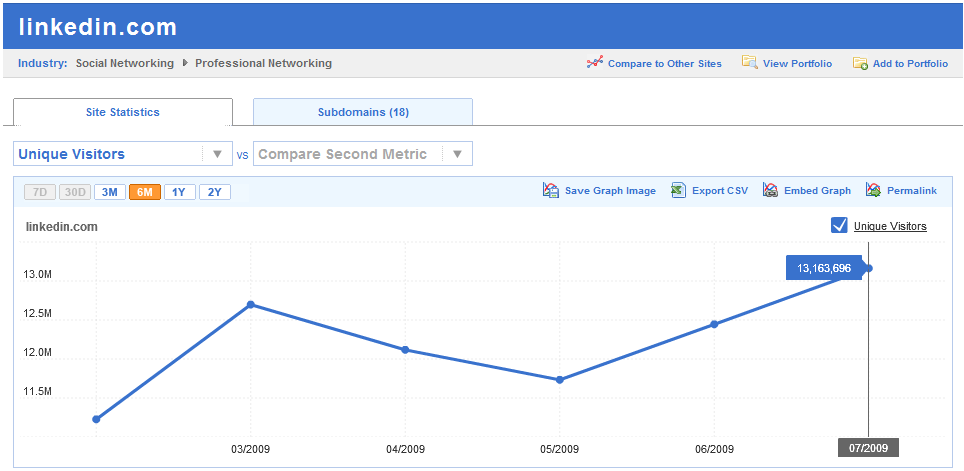
Task: Click the Embed Graph link
Action: click(x=818, y=191)
